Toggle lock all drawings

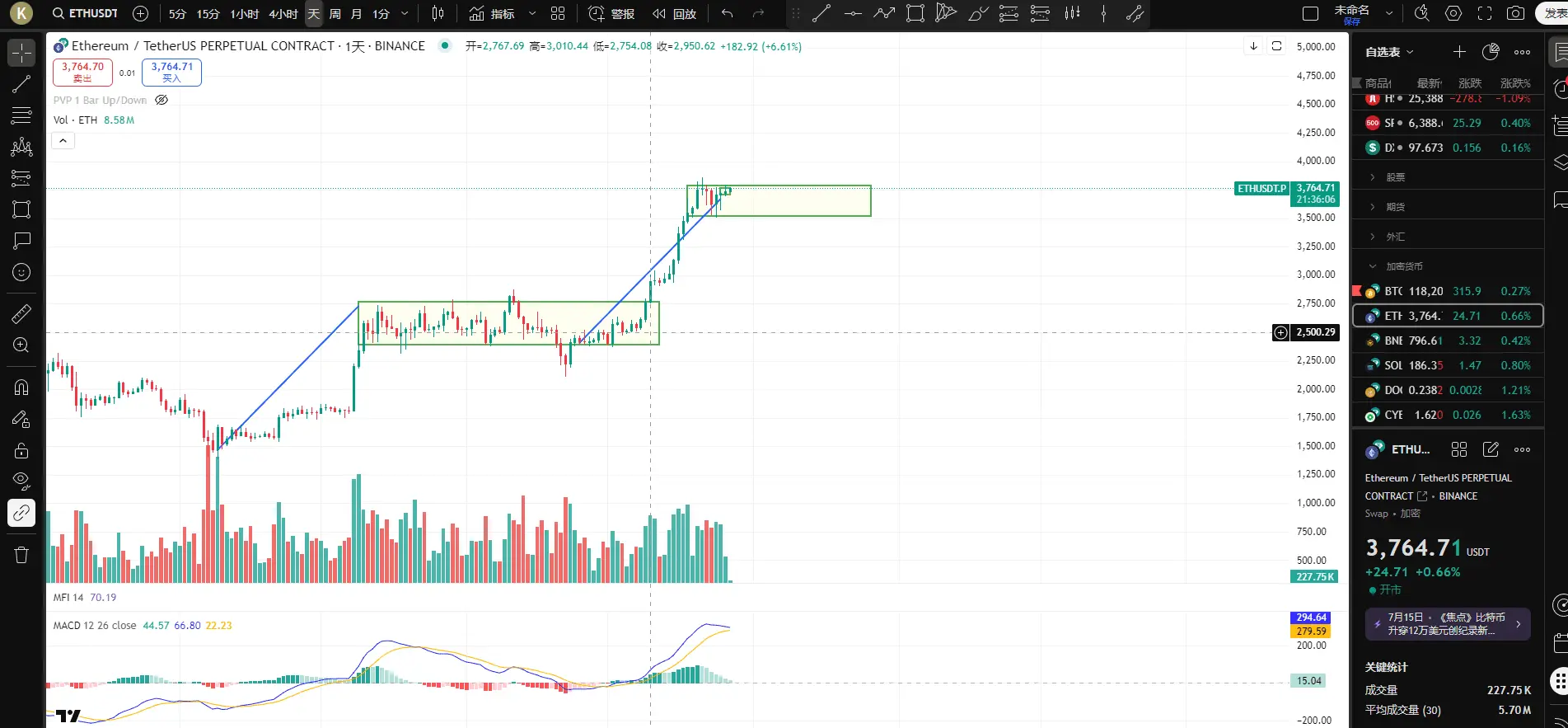(x=21, y=450)
